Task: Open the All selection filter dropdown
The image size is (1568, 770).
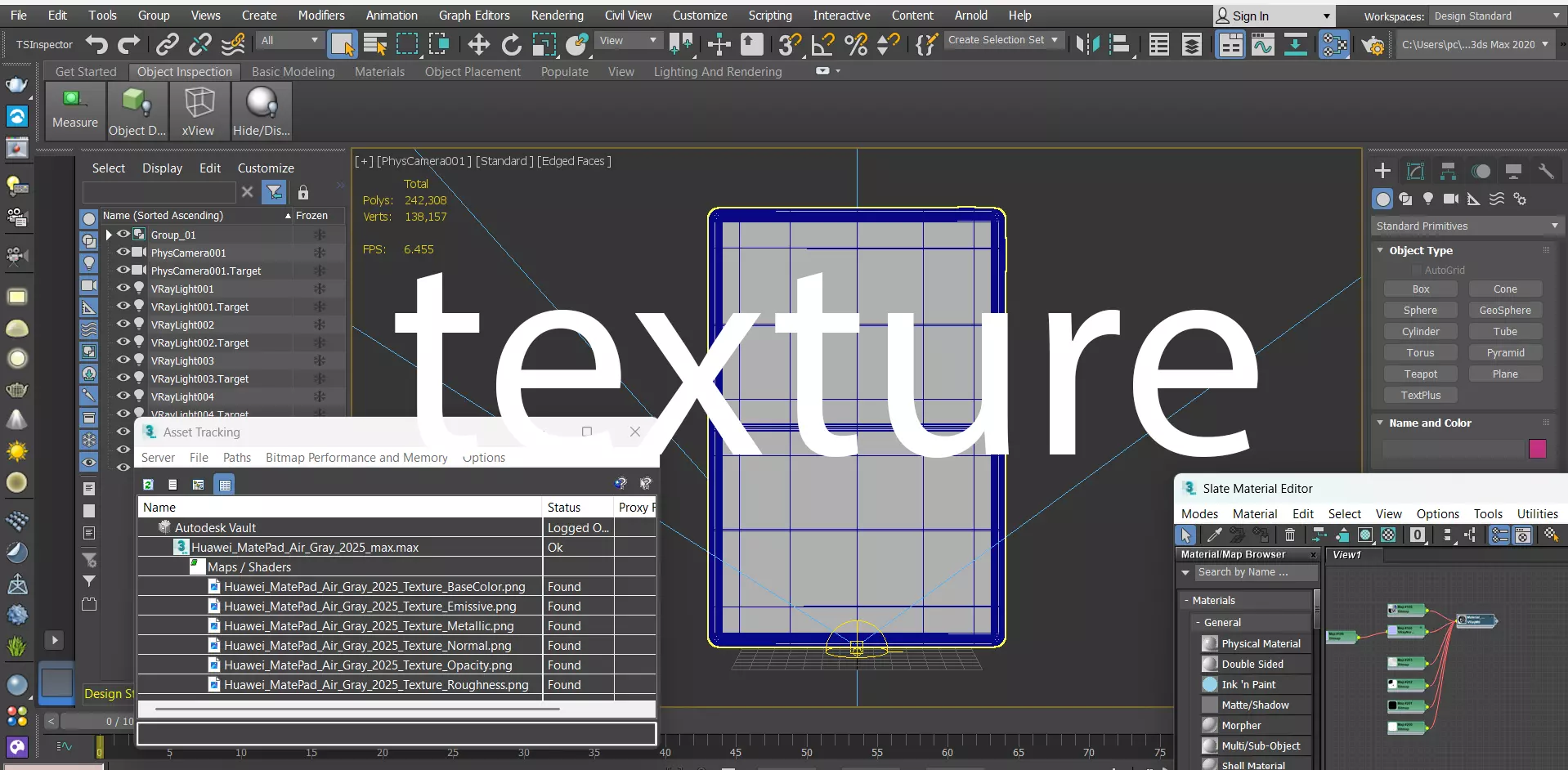Action: pos(289,40)
